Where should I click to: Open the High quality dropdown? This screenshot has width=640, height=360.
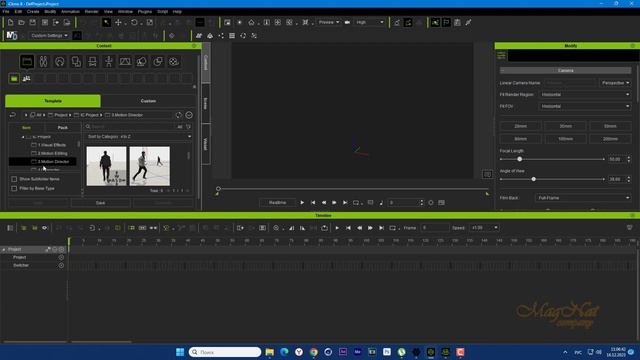point(369,22)
